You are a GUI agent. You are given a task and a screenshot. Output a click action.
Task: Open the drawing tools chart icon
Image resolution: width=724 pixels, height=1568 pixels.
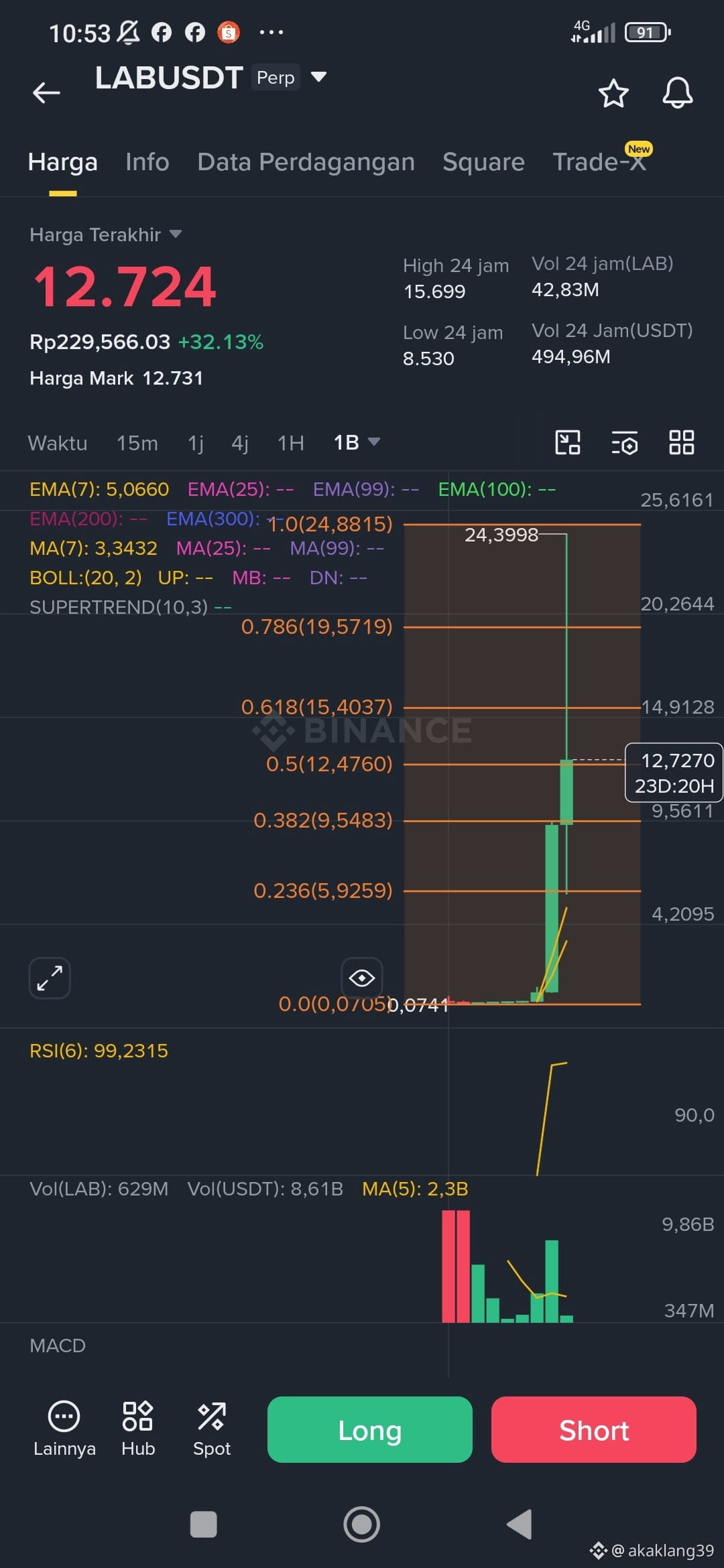(568, 443)
